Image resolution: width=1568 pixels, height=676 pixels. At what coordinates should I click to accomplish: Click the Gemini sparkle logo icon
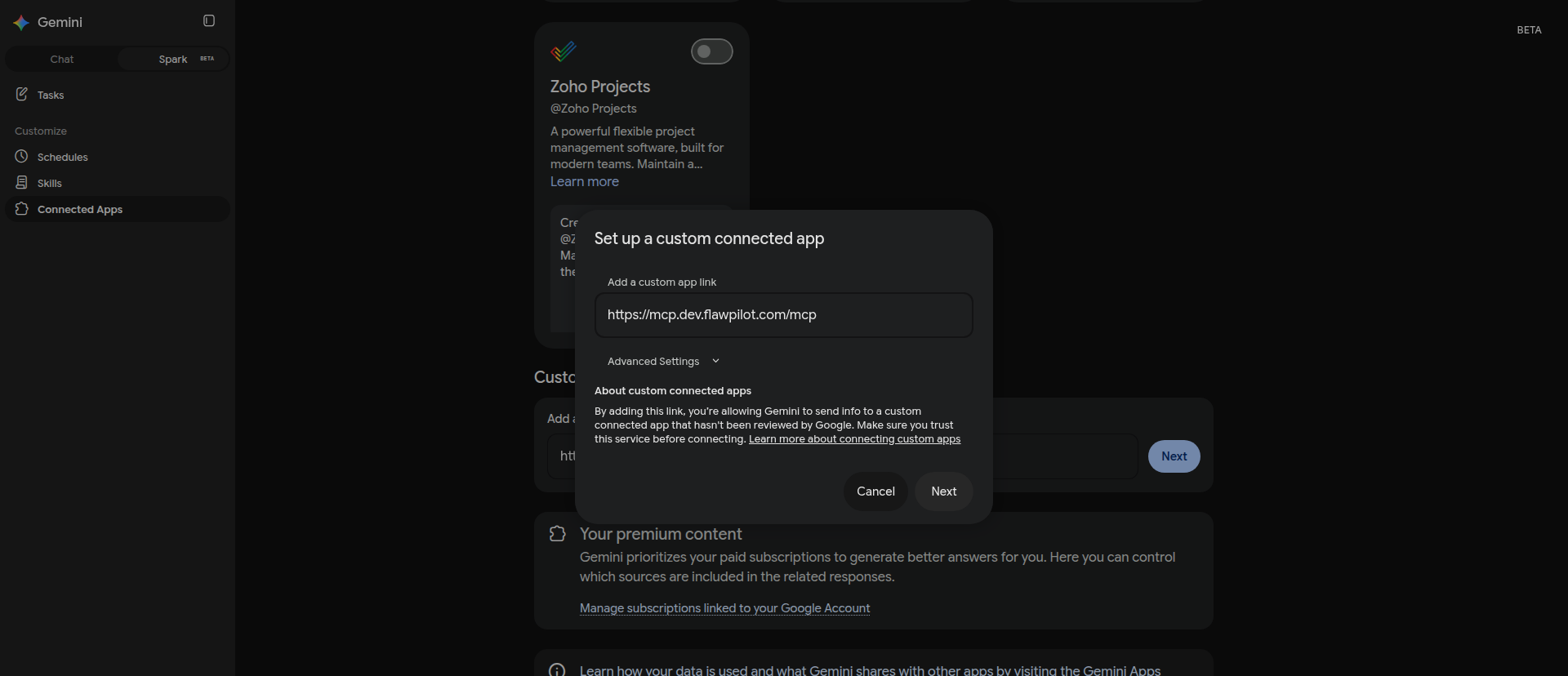coord(21,23)
